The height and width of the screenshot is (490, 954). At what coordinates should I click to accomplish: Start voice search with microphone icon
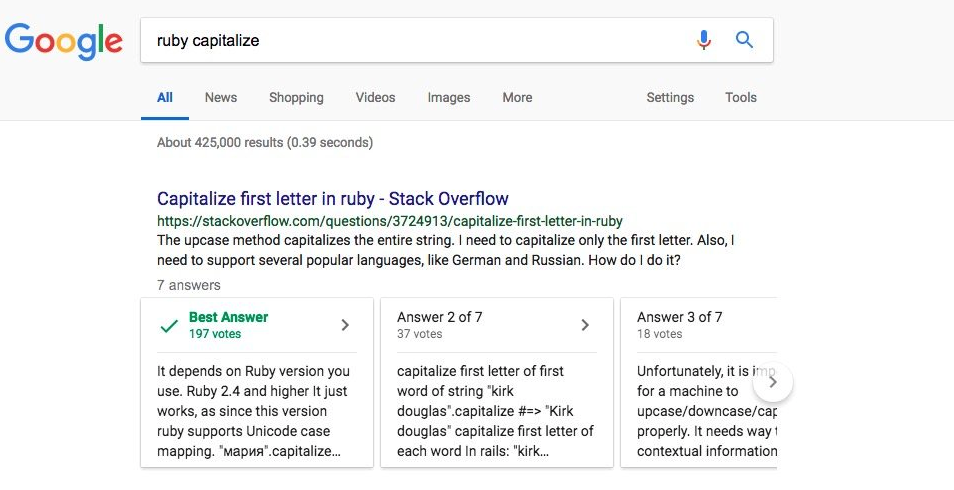coord(703,40)
